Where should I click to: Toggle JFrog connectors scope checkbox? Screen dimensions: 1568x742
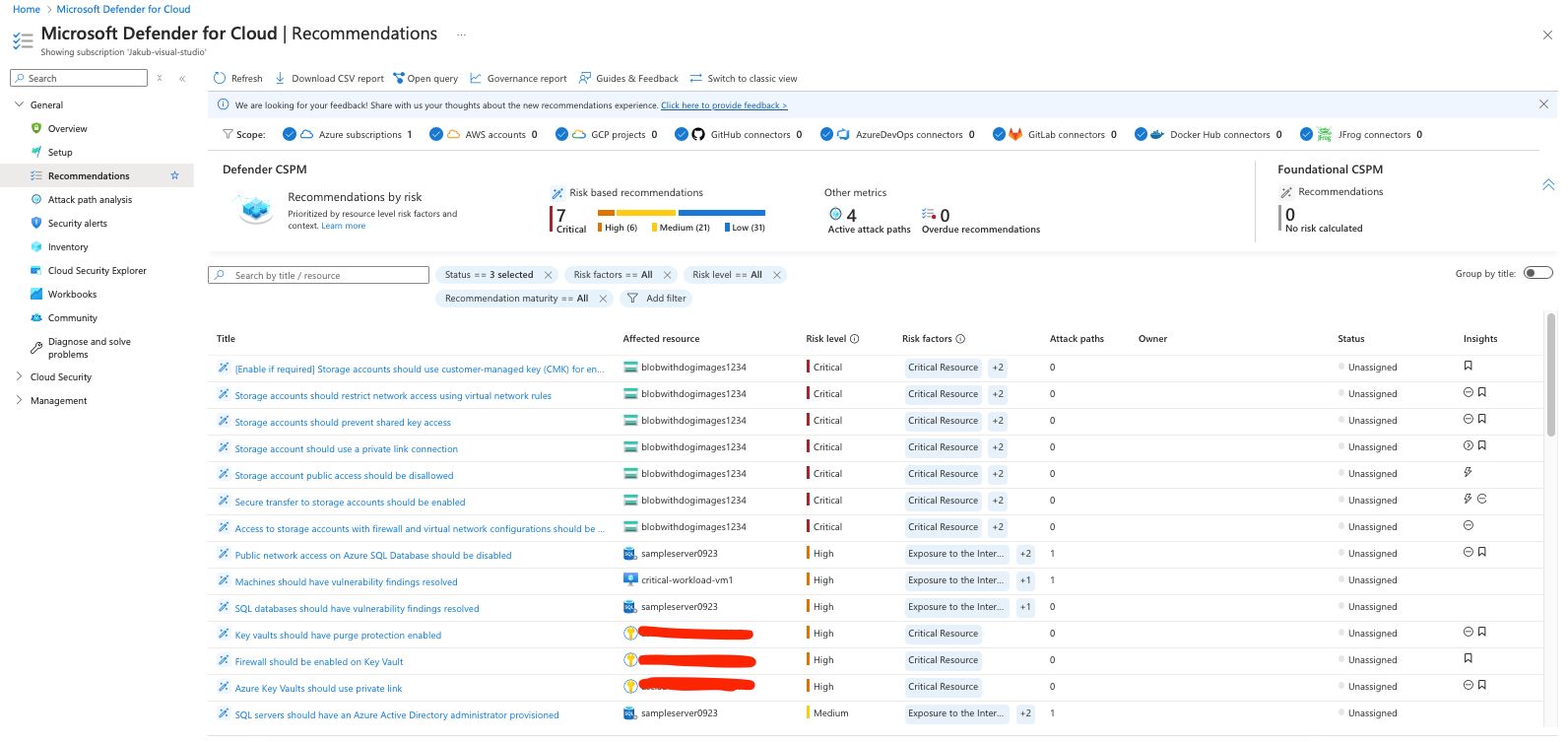coord(1306,134)
